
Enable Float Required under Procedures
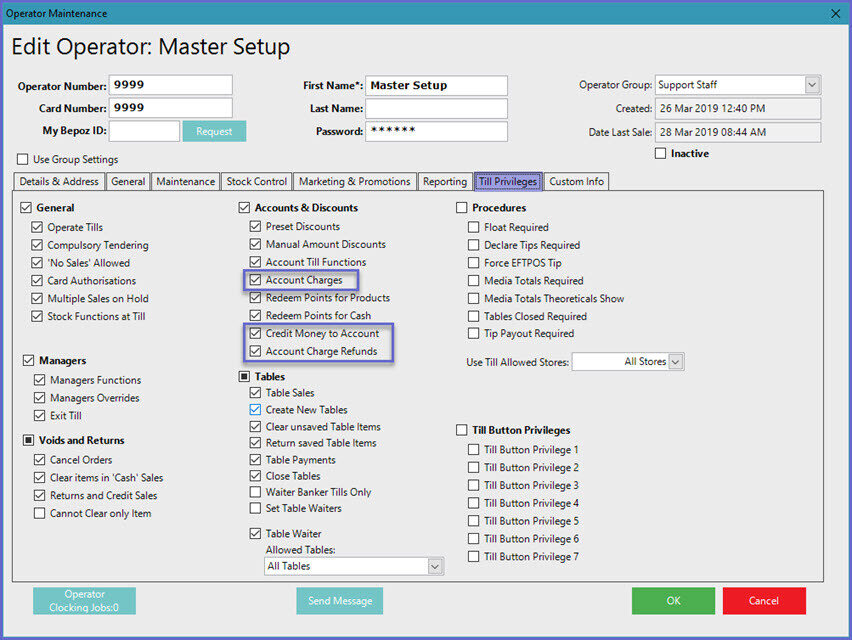pos(474,228)
